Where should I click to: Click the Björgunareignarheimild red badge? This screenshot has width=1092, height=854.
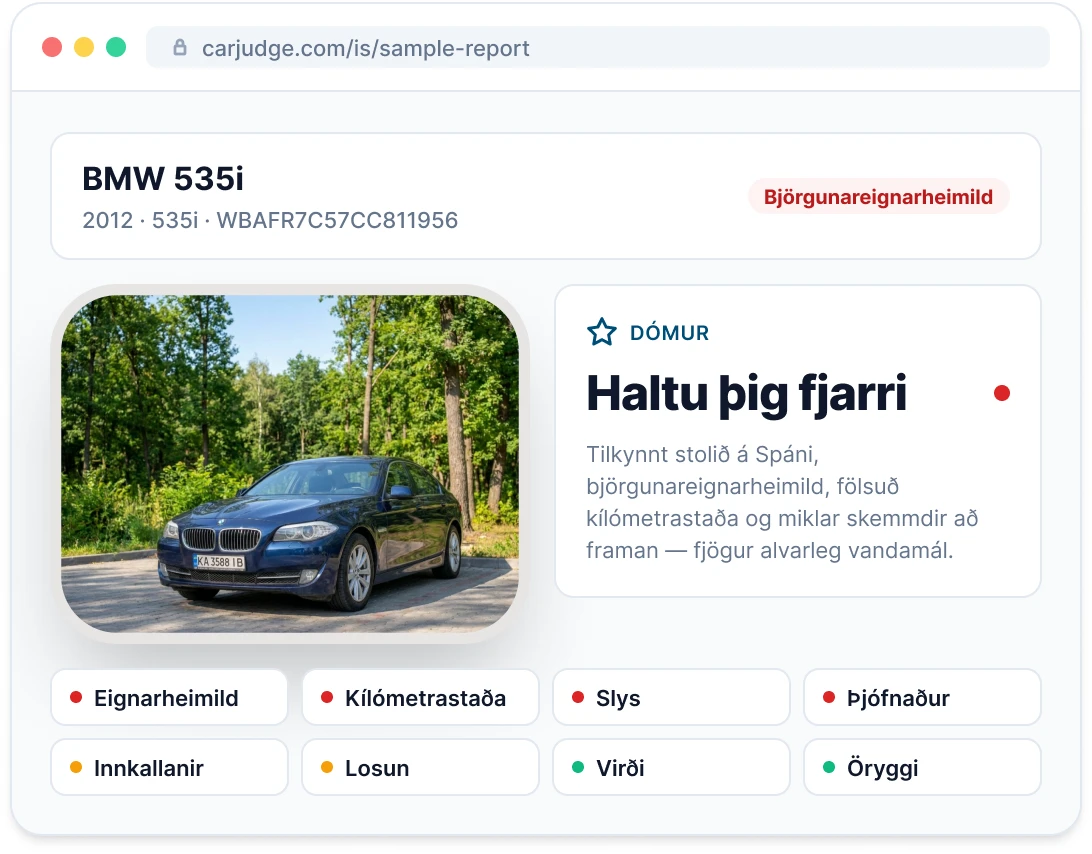click(878, 197)
